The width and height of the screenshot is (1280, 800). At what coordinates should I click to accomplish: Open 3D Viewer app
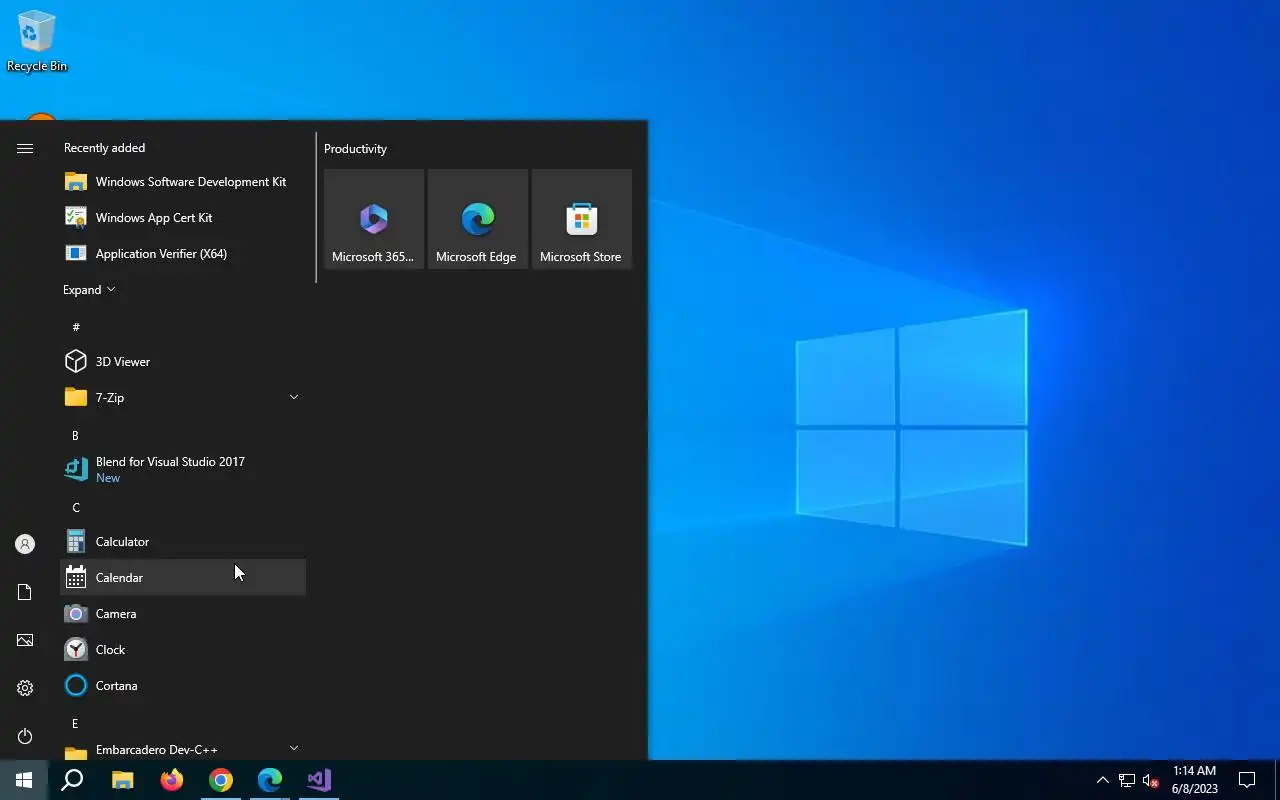coord(183,361)
